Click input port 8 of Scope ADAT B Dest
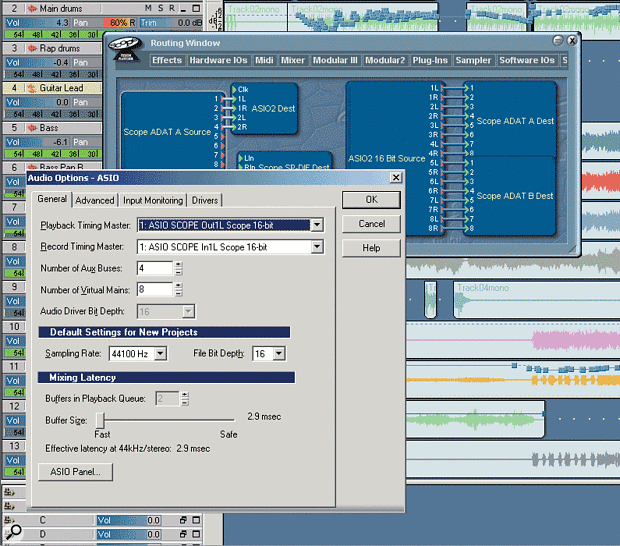Screen dimensions: 620x546 (467, 228)
